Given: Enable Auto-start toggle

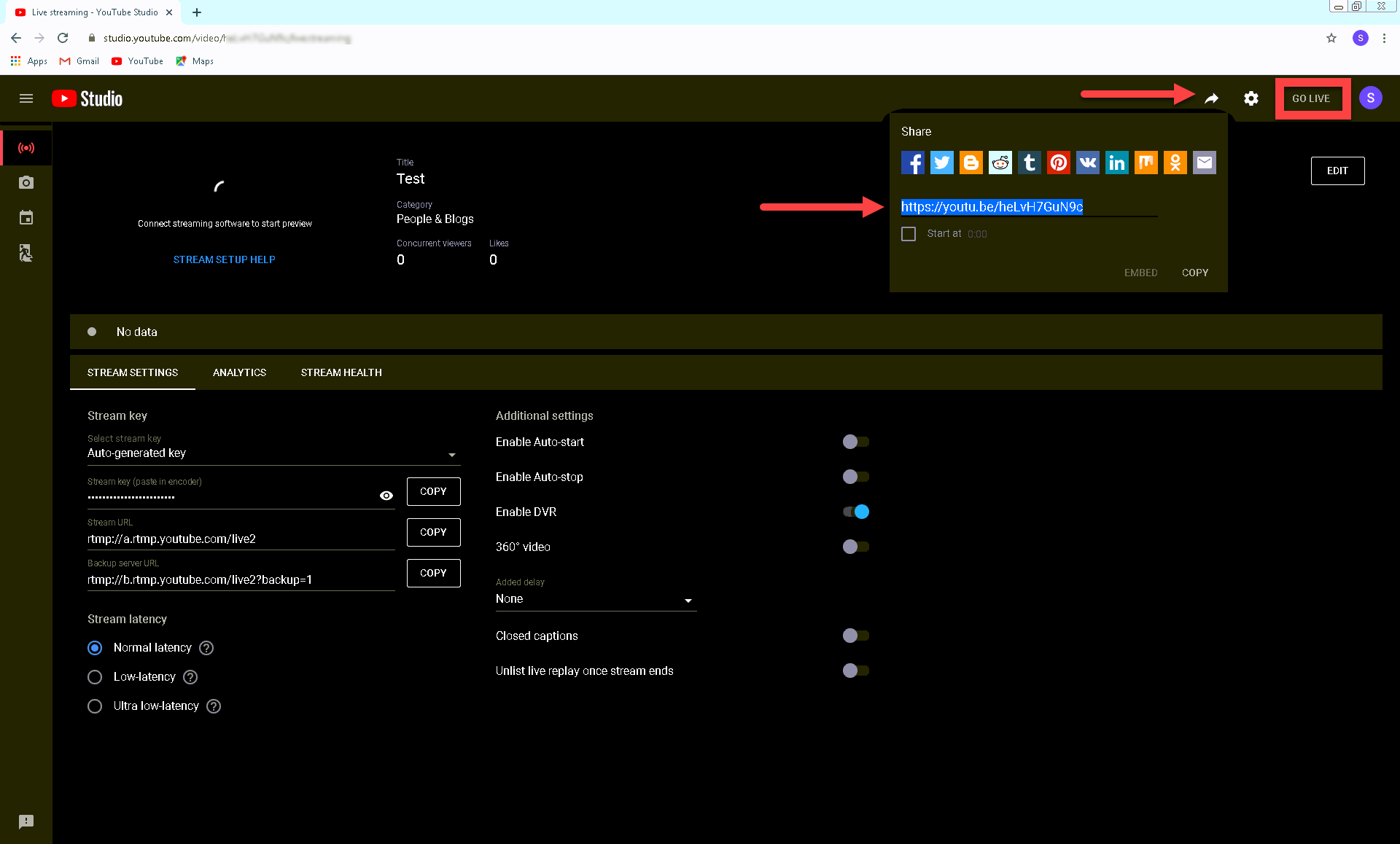Looking at the screenshot, I should [856, 442].
